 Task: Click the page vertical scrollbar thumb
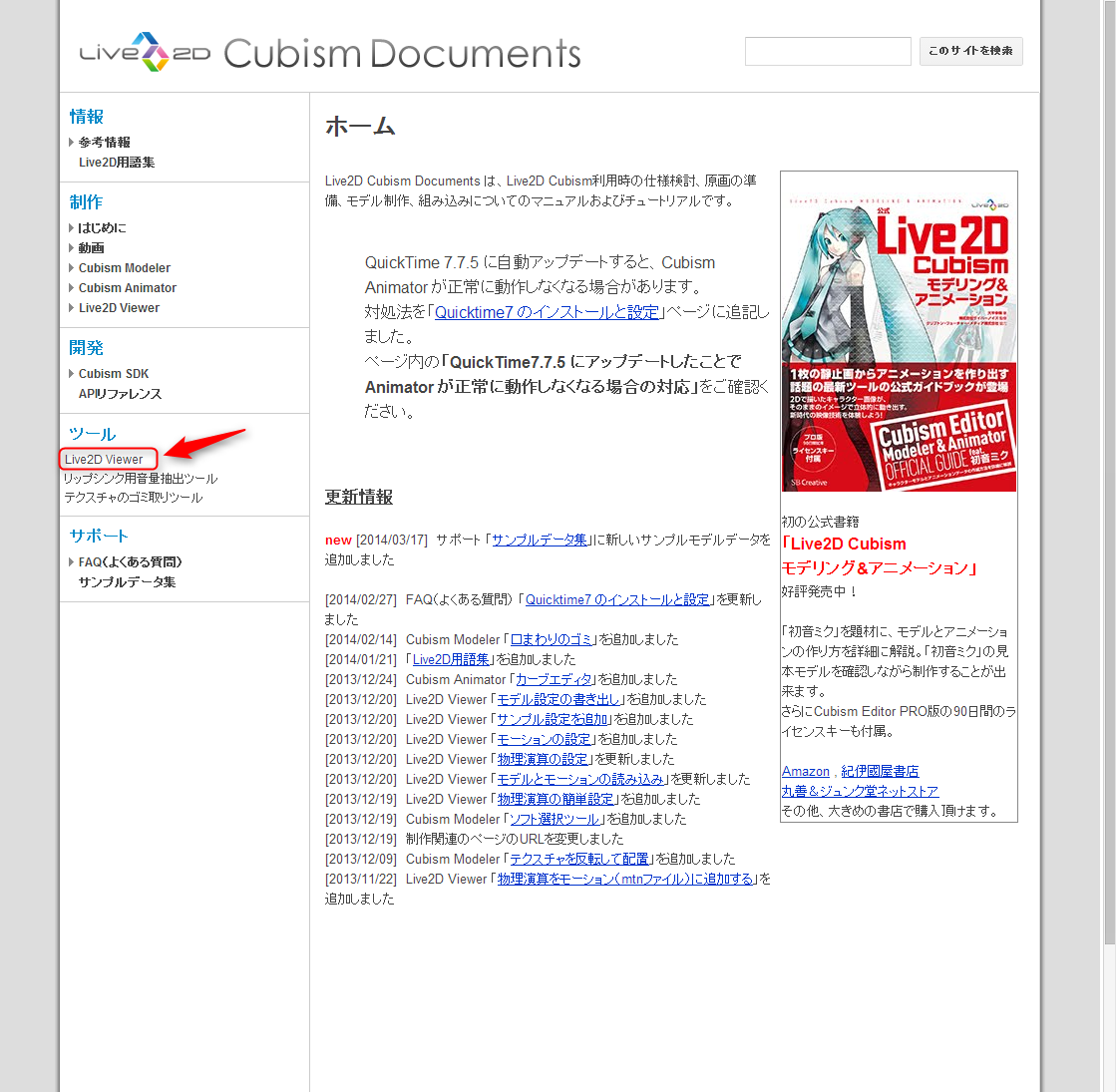click(x=1110, y=472)
